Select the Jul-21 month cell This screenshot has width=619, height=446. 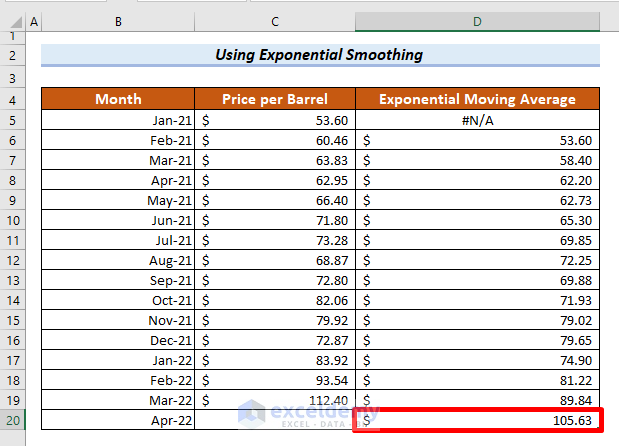click(x=118, y=240)
